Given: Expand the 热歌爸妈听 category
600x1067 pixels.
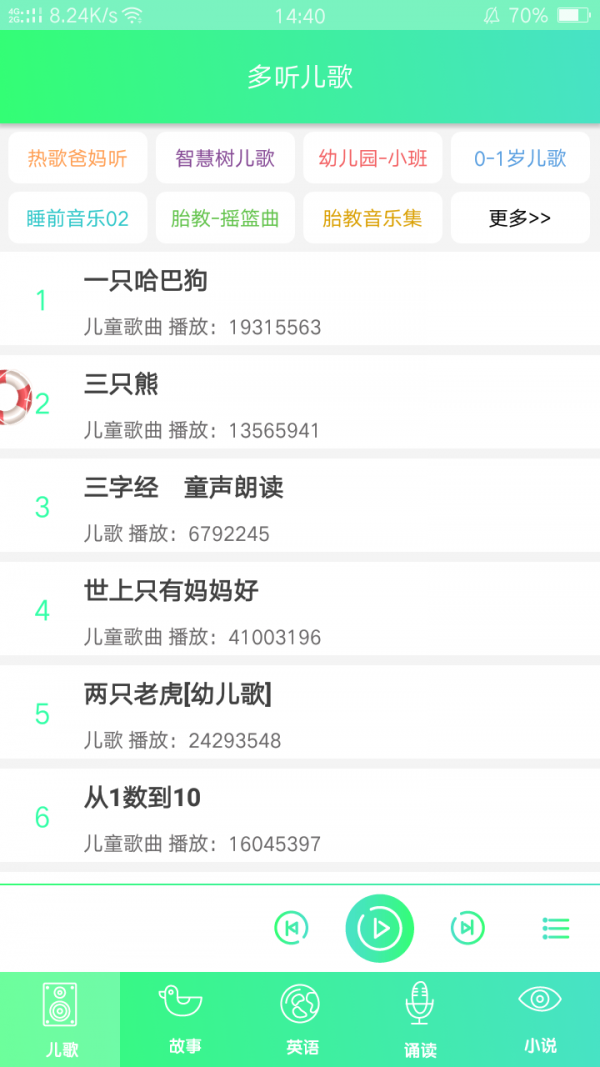Looking at the screenshot, I should 77,158.
